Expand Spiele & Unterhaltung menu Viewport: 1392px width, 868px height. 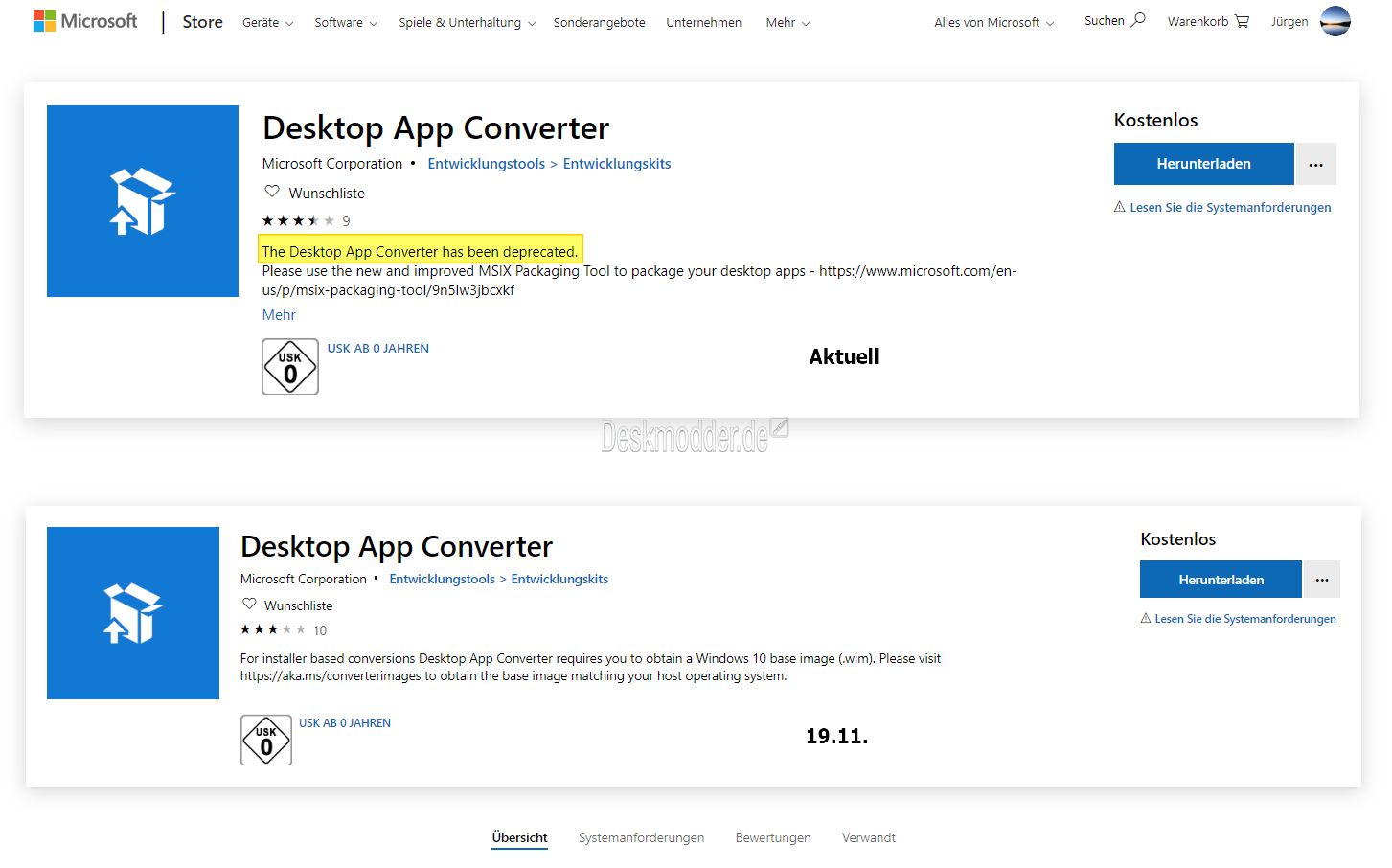click(x=467, y=22)
